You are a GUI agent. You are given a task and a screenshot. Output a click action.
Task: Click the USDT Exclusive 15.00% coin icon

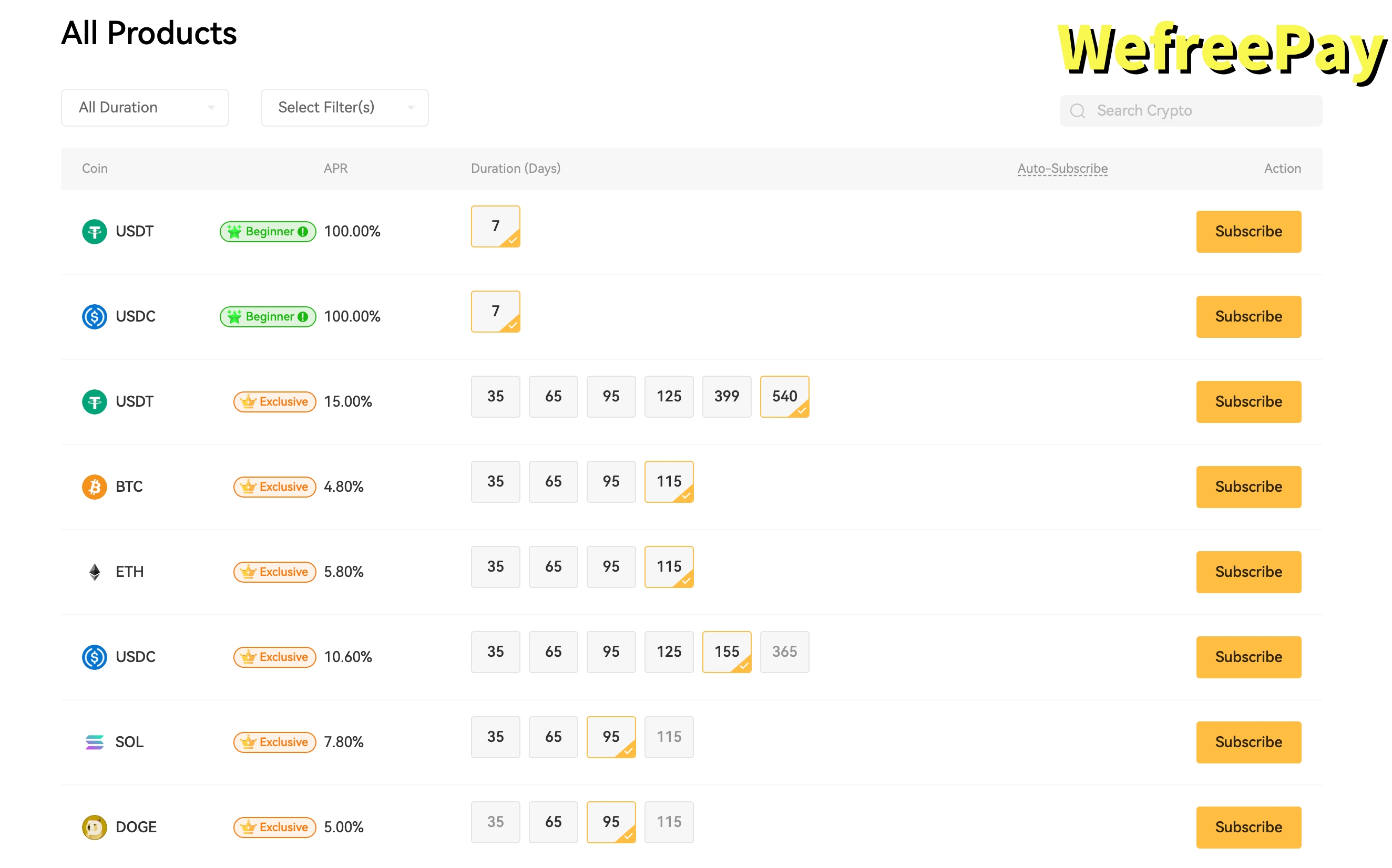[94, 402]
